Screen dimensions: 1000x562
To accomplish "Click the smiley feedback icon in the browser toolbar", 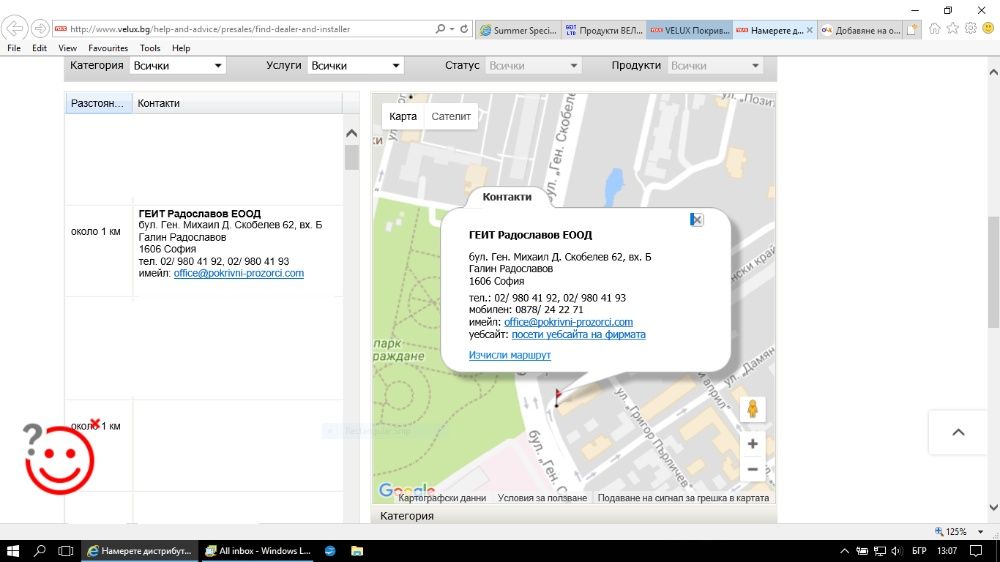I will 989,29.
